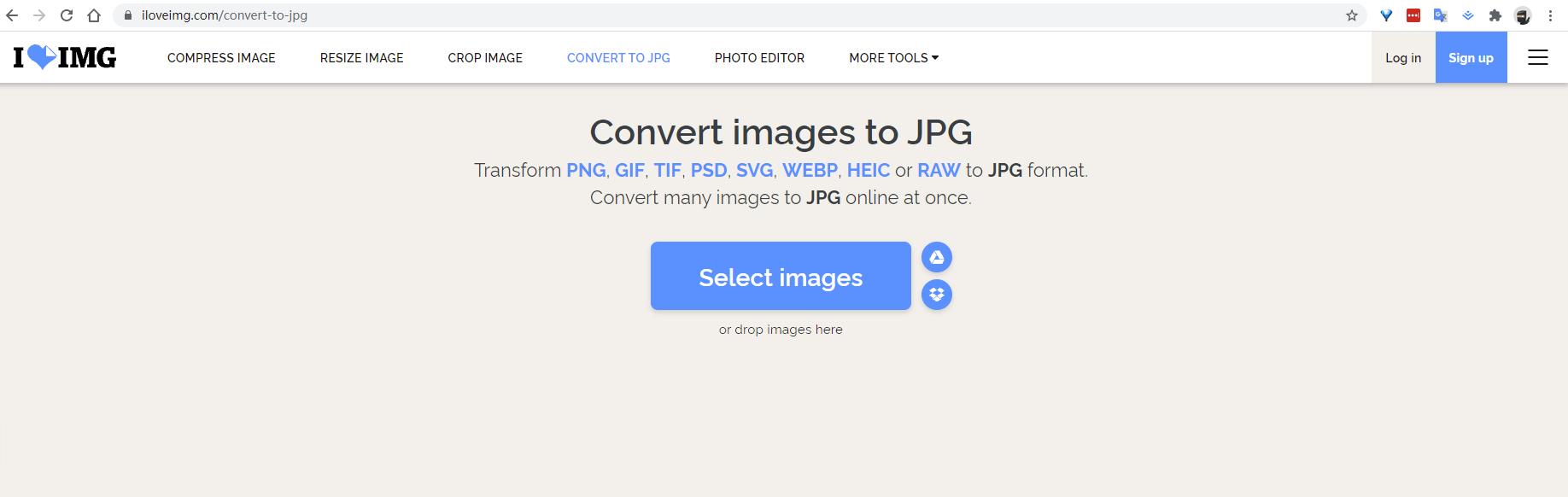This screenshot has height=497, width=1568.
Task: Bookmark this page with the star icon
Action: 1351,15
